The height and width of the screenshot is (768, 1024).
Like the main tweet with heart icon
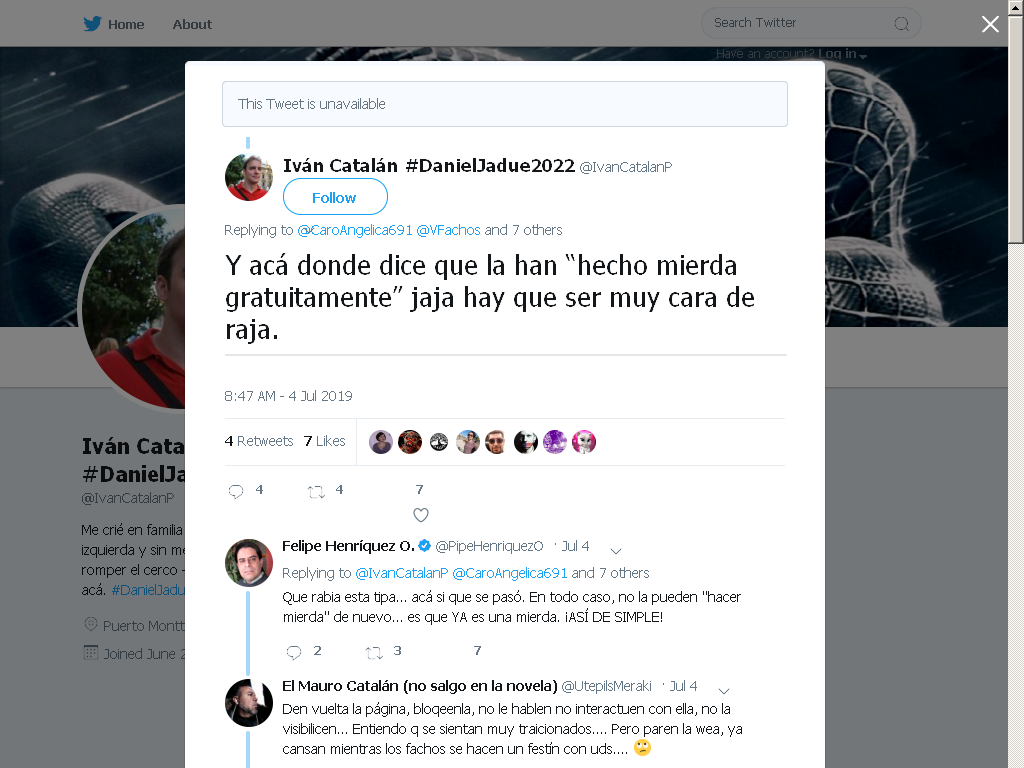tap(421, 515)
